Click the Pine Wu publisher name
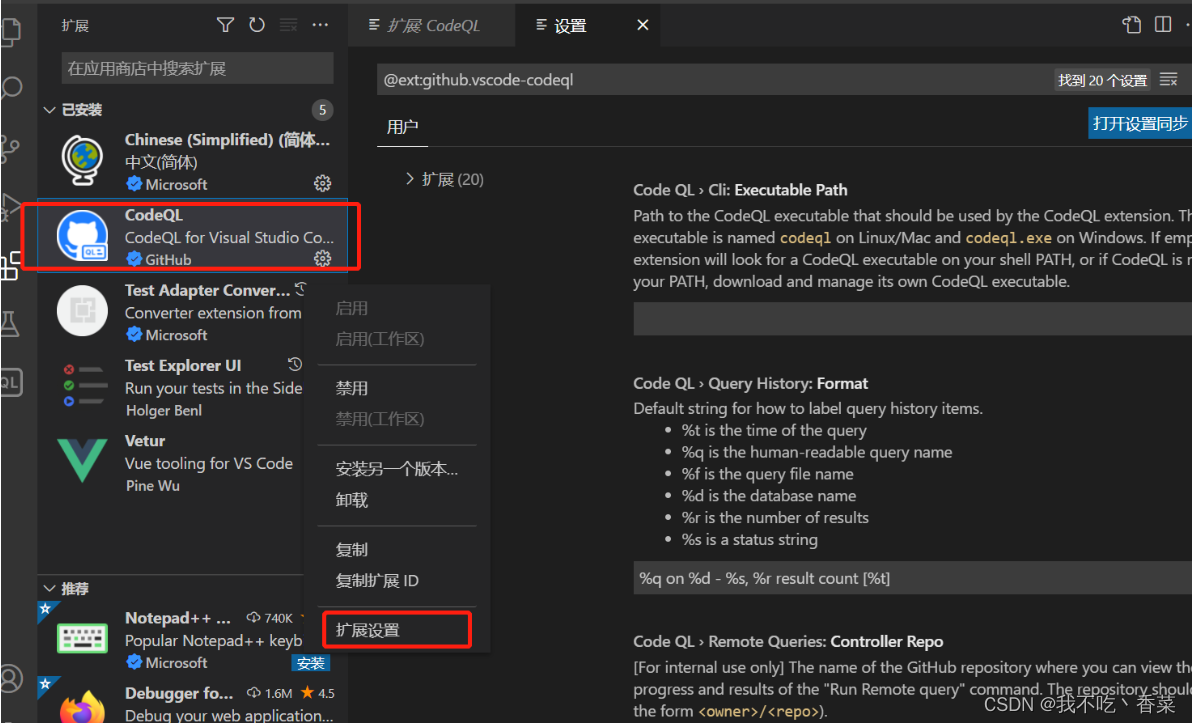The width and height of the screenshot is (1192, 724). [x=153, y=485]
